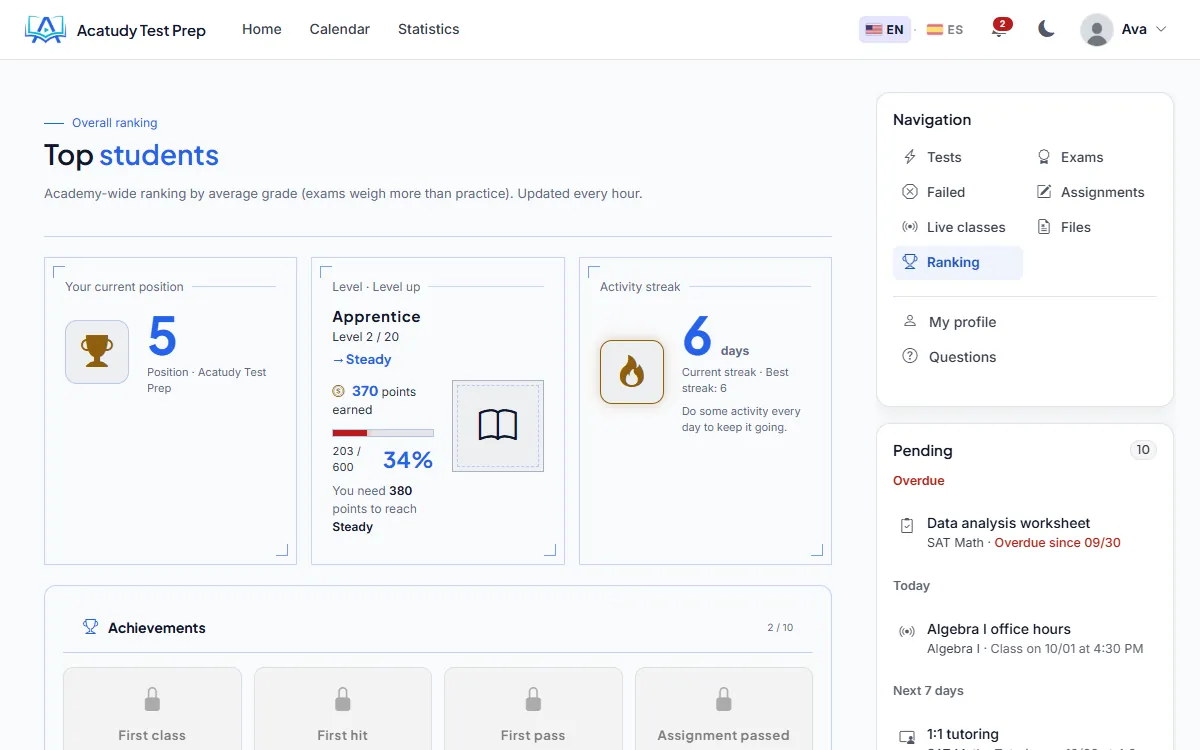
Task: Click the lock icon on First class card
Action: click(152, 698)
